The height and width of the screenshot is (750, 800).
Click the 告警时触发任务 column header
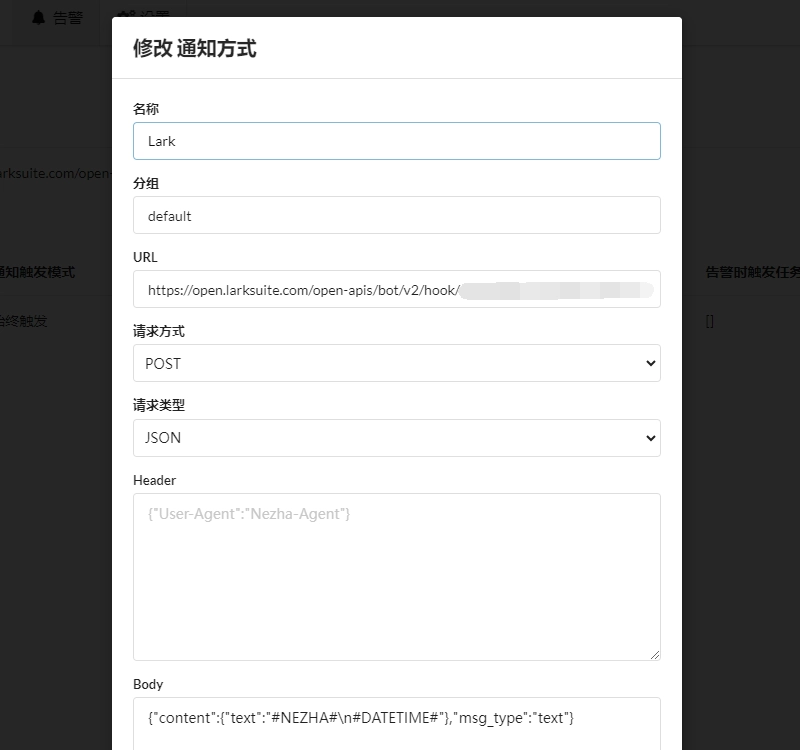pos(752,272)
